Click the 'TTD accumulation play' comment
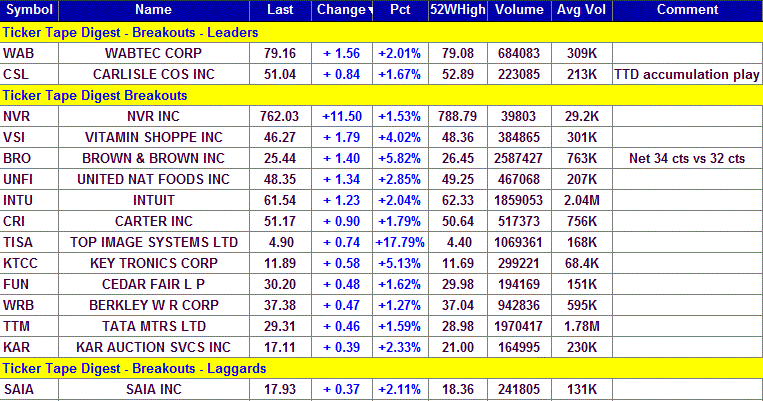 point(688,74)
